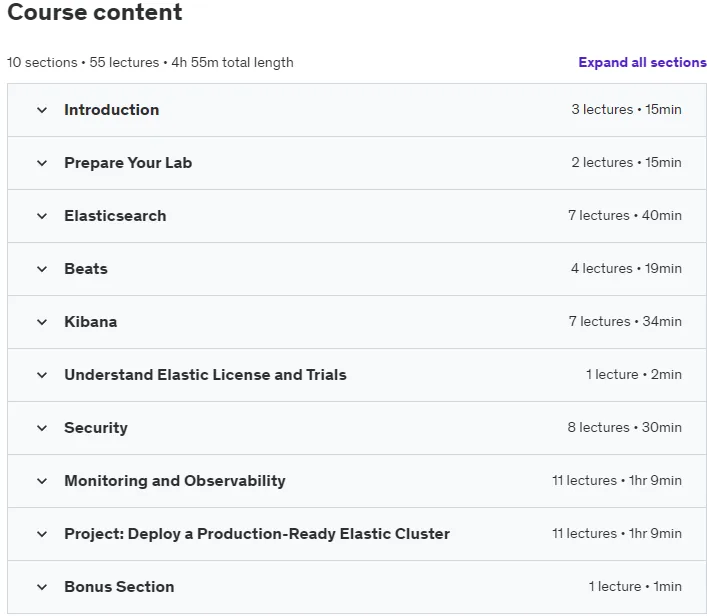This screenshot has height=616, width=707.
Task: Click the Course content heading
Action: pos(95,12)
